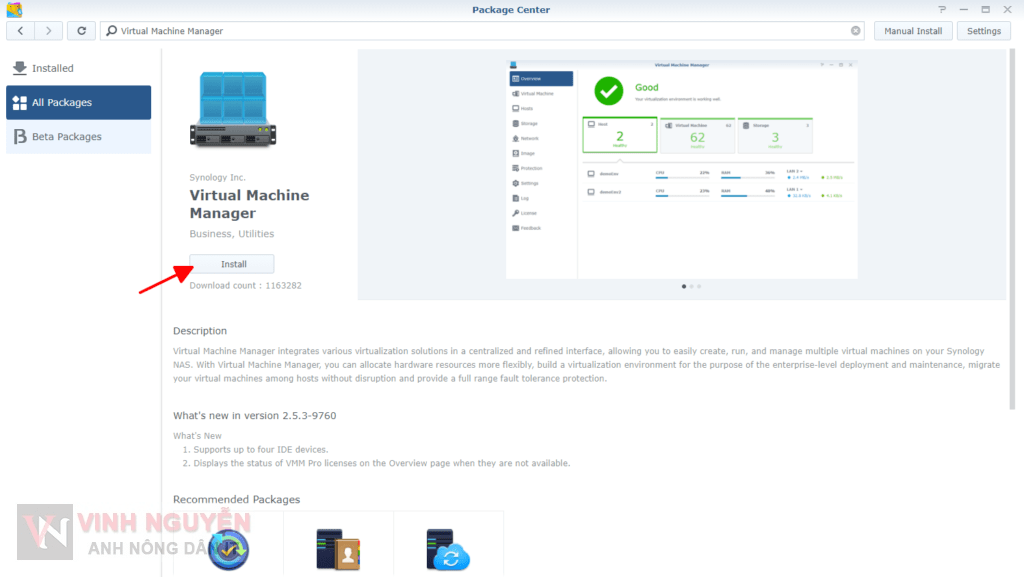Clear the search field text

[x=855, y=31]
